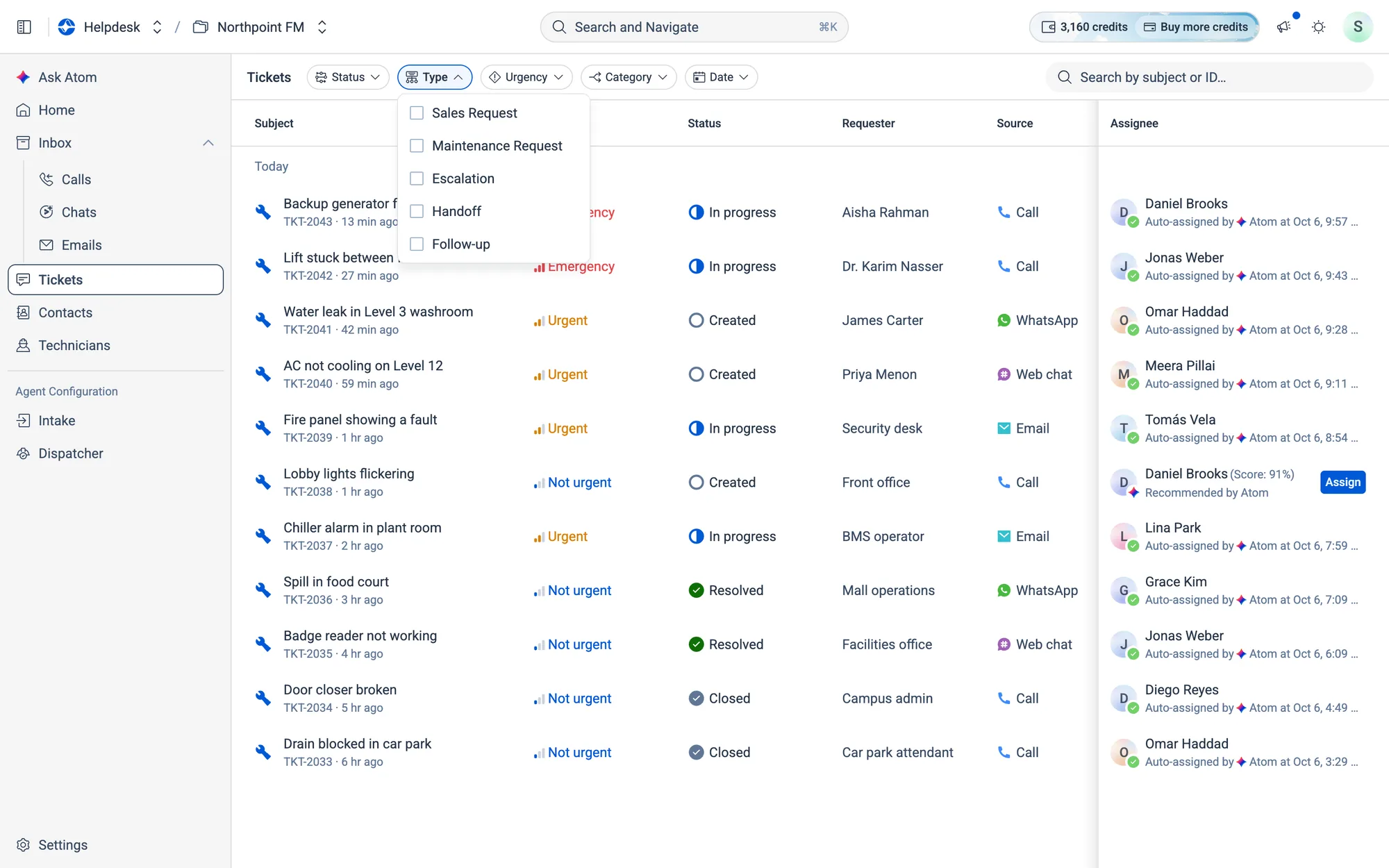Click Meera Pillai assignee avatar
This screenshot has height=868, width=1389.
tap(1124, 375)
